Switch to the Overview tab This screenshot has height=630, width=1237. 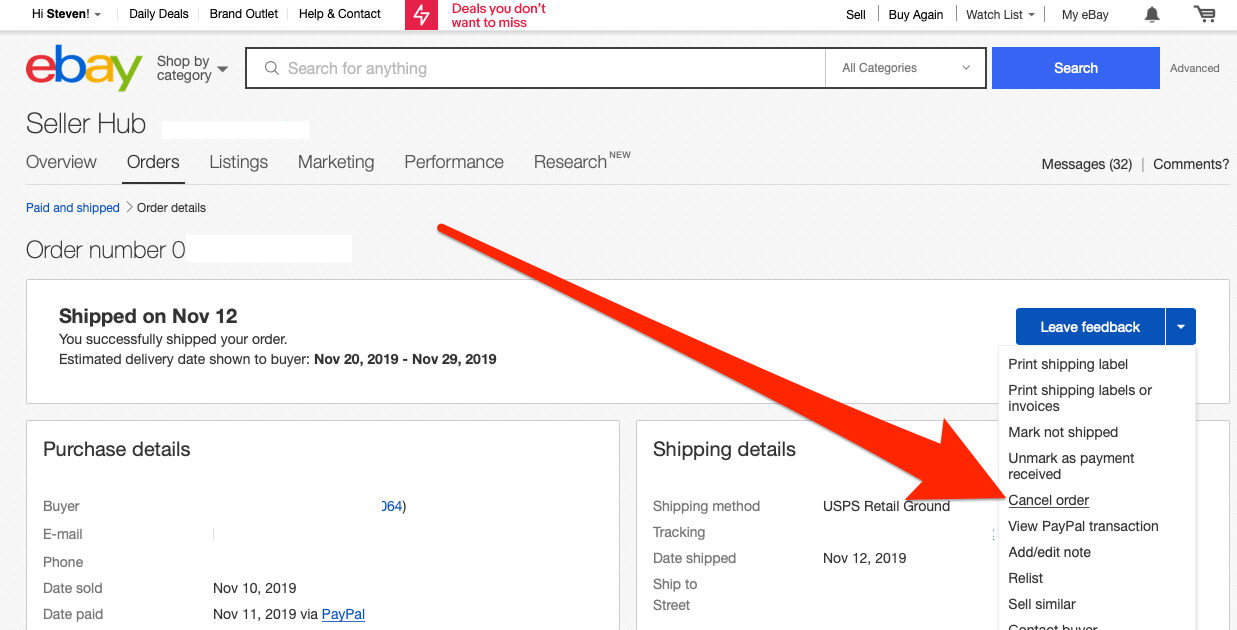tap(61, 162)
